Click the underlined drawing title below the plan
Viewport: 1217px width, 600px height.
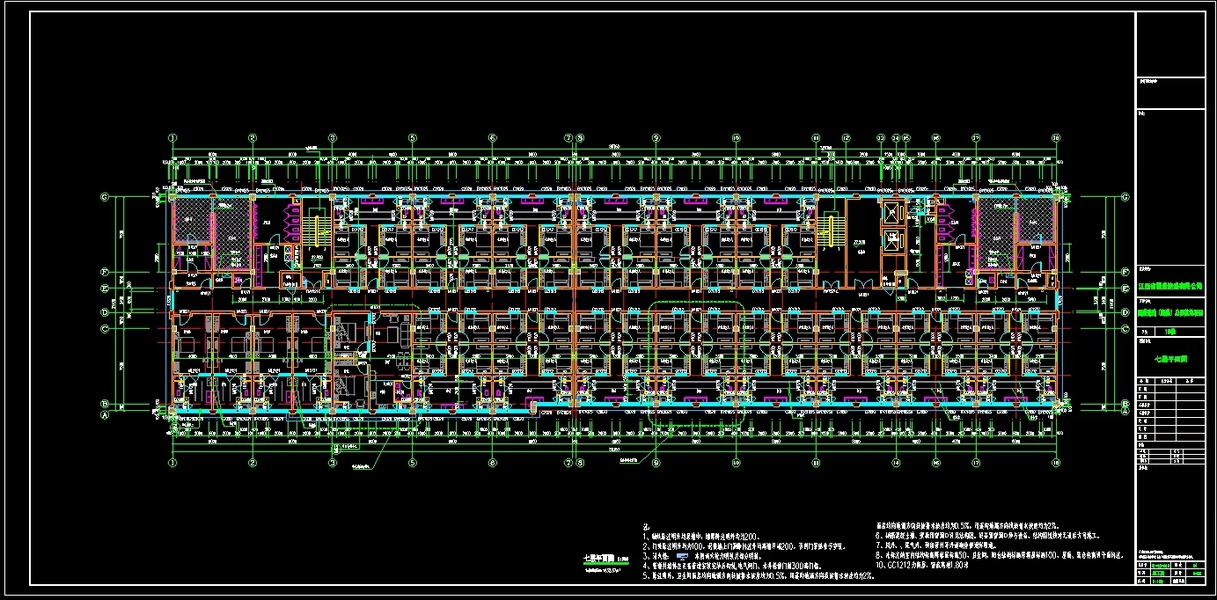(x=600, y=560)
